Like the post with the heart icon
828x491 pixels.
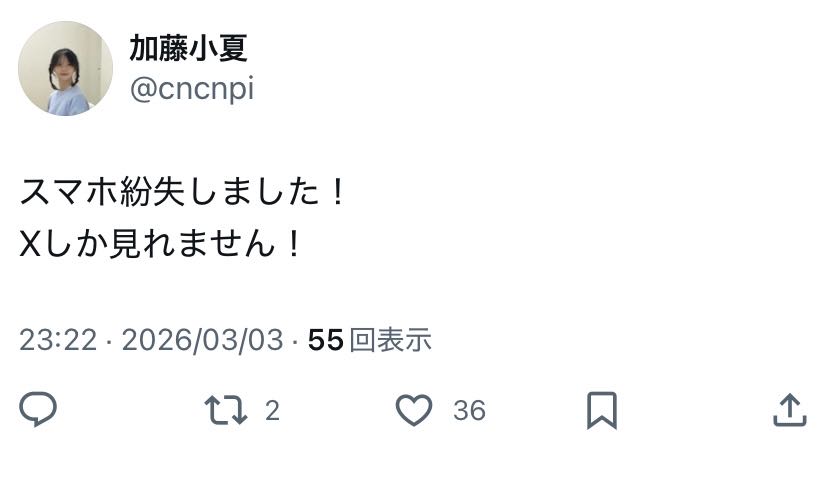pyautogui.click(x=413, y=410)
